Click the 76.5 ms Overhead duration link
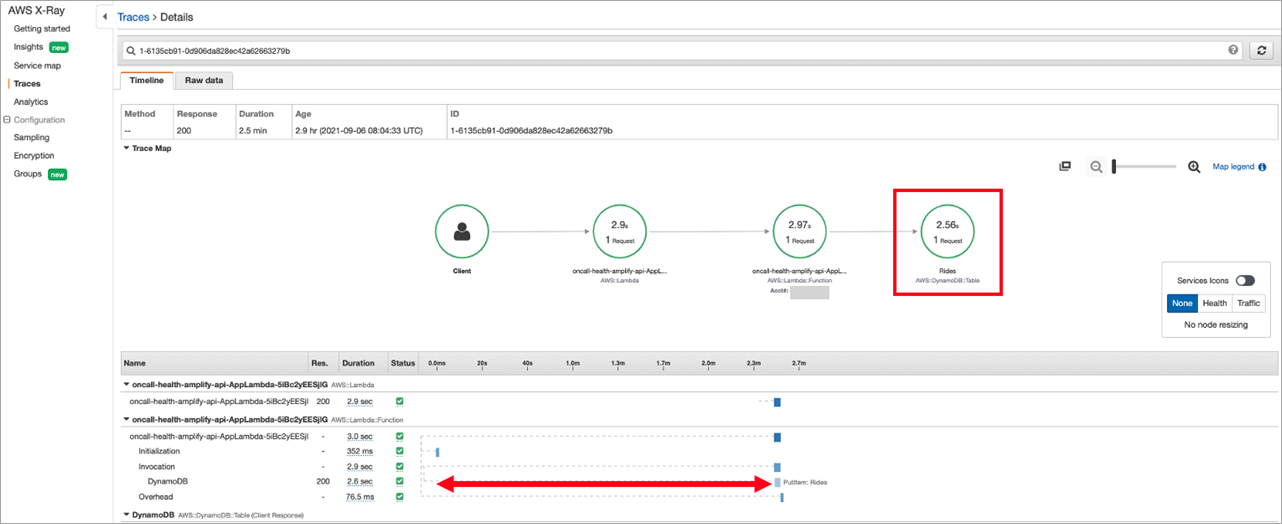 359,496
